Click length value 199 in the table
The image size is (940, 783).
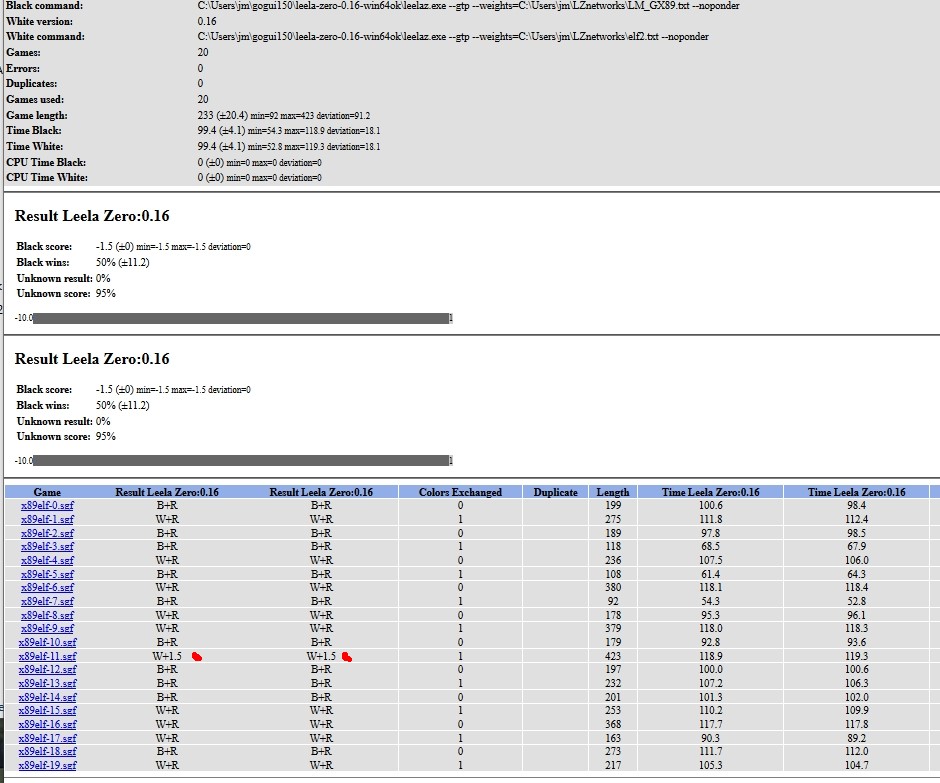[613, 505]
